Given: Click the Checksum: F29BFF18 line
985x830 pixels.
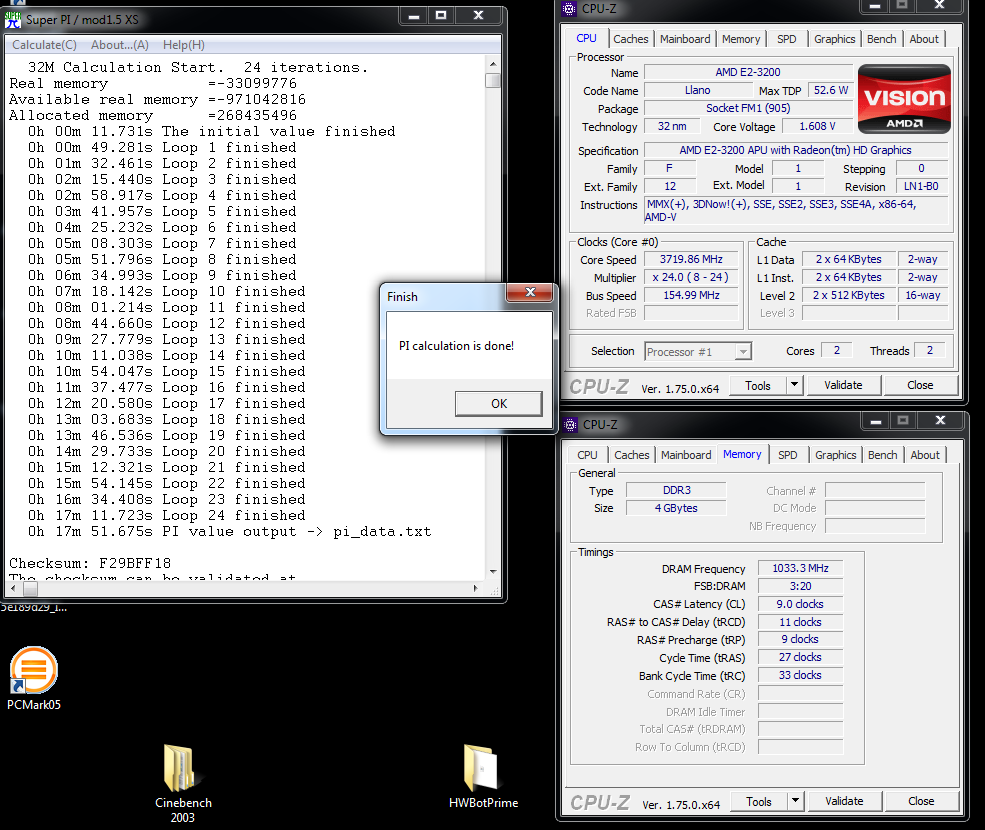Looking at the screenshot, I should pos(90,563).
